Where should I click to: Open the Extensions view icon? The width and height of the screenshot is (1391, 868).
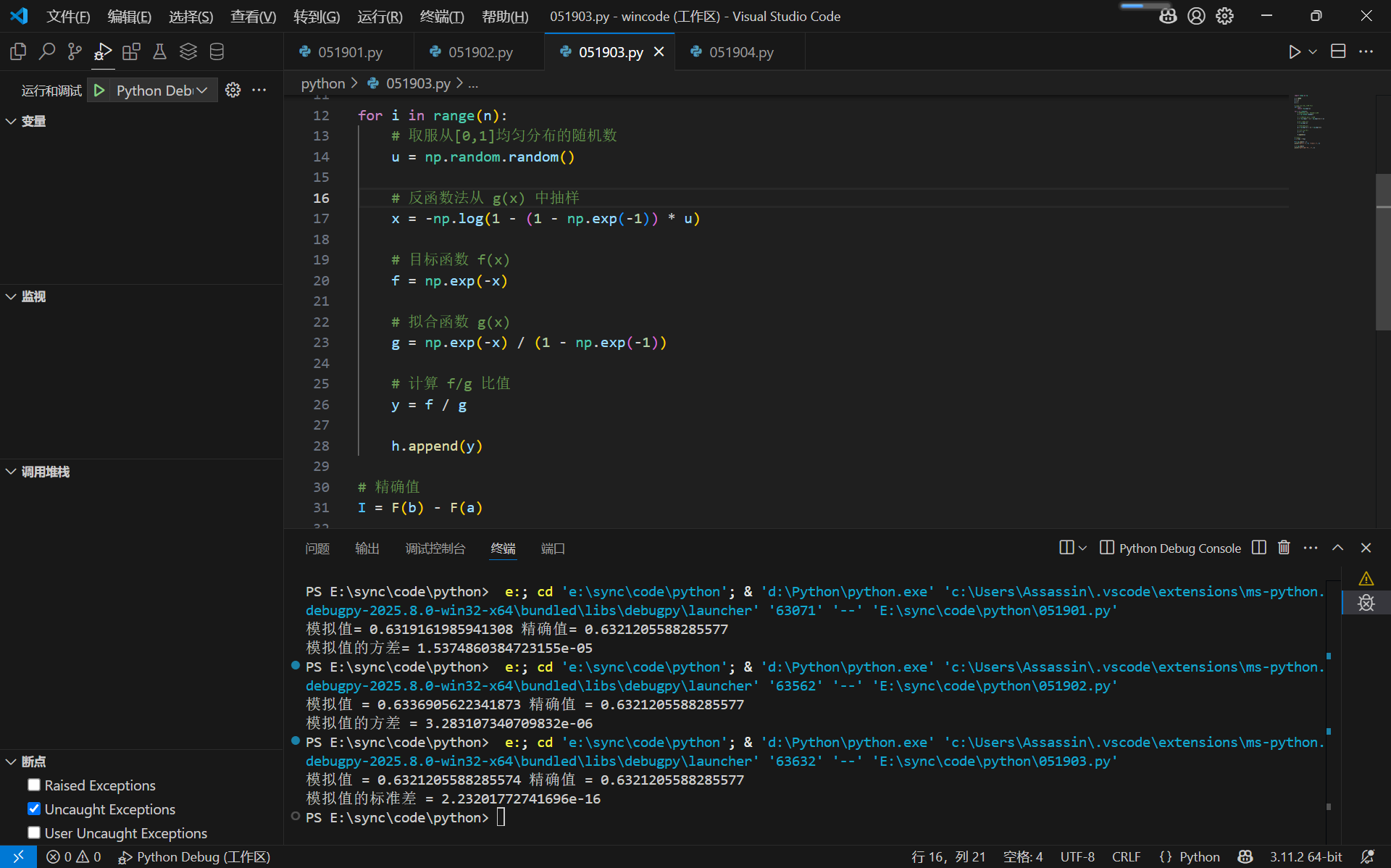(x=131, y=51)
